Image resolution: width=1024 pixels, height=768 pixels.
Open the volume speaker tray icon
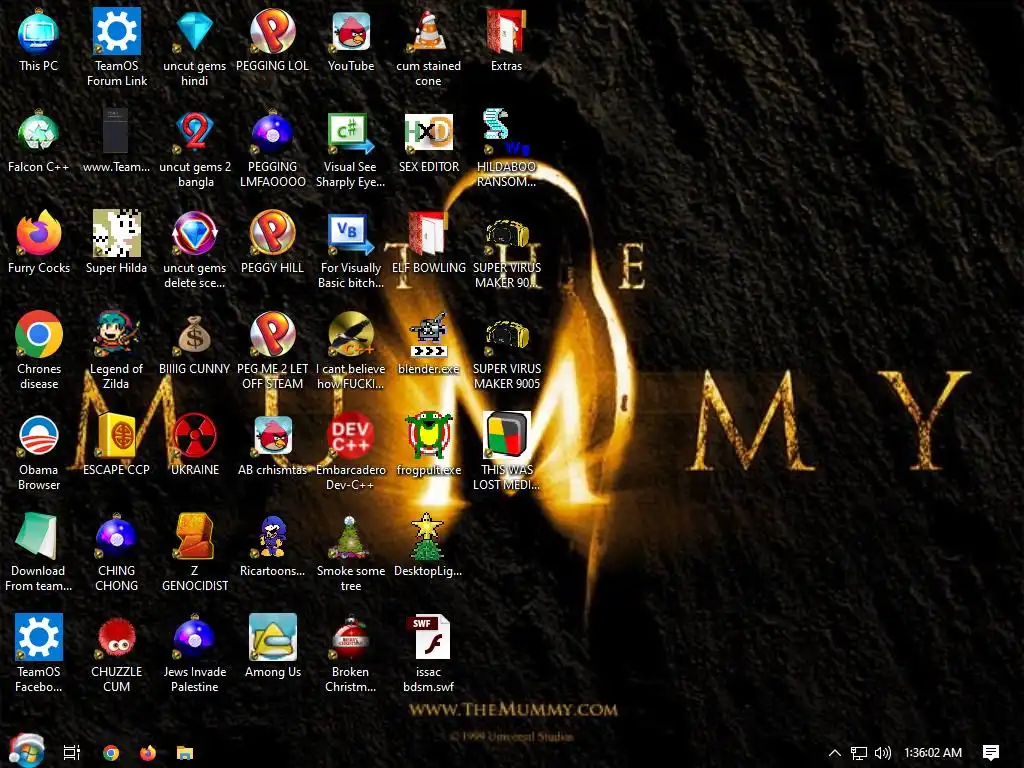click(x=882, y=753)
